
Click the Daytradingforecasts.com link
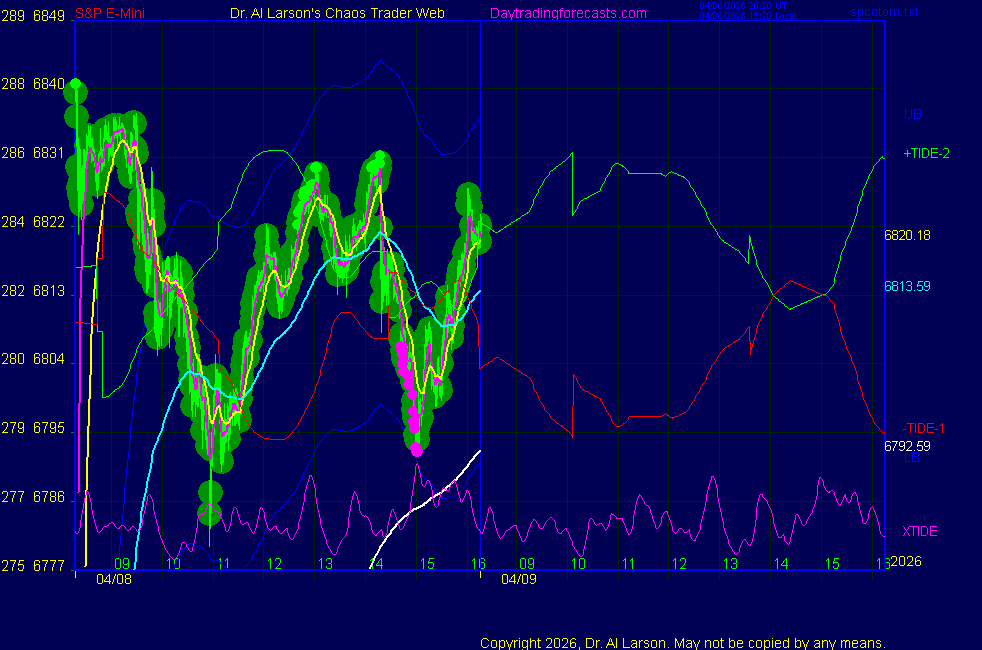point(567,13)
